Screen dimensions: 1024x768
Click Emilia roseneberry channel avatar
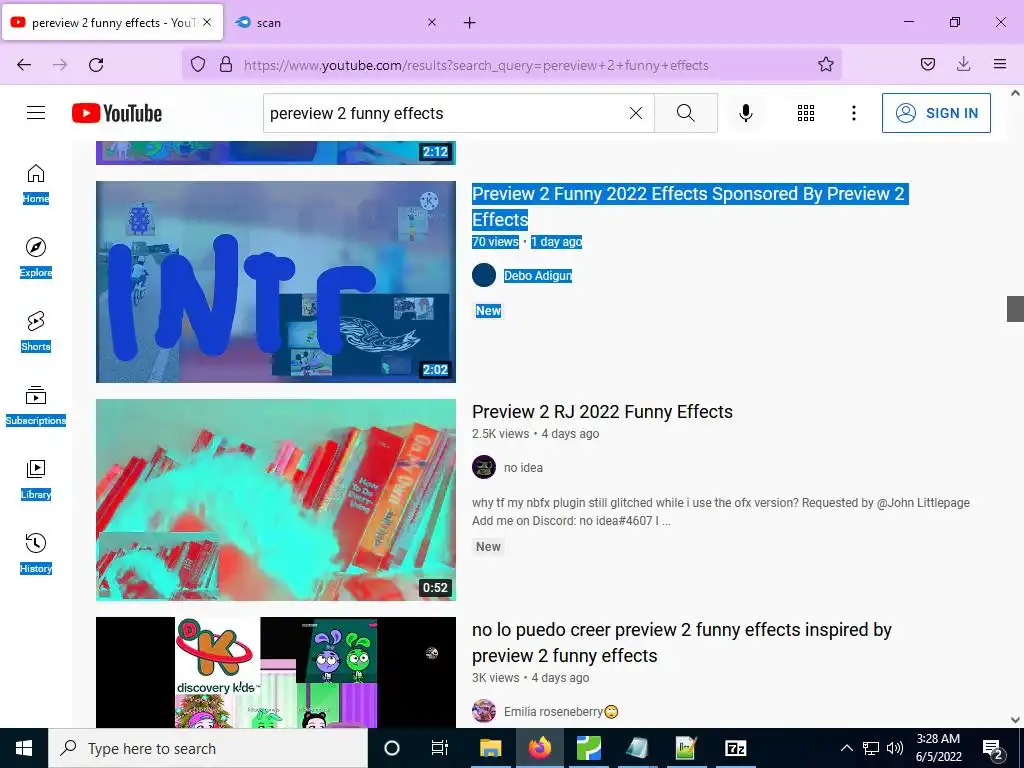[x=484, y=711]
